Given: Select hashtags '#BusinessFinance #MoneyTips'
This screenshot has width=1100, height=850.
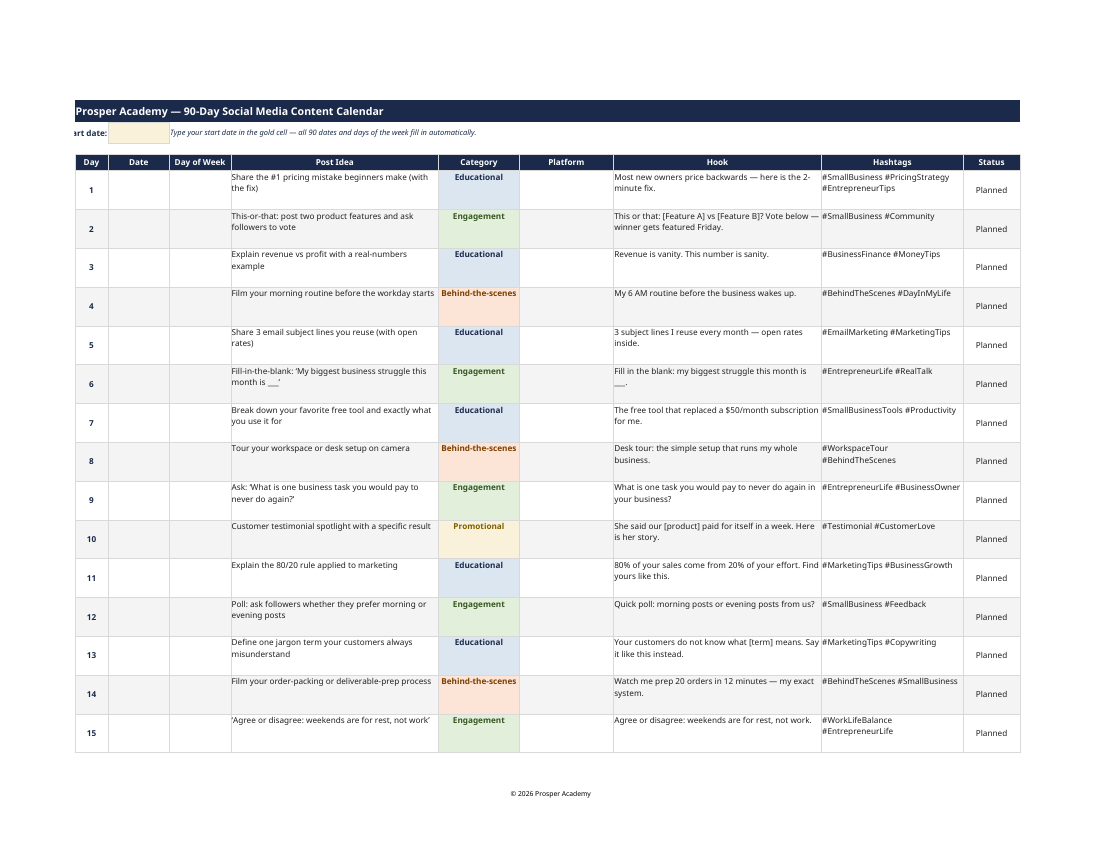Looking at the screenshot, I should pyautogui.click(x=881, y=255).
